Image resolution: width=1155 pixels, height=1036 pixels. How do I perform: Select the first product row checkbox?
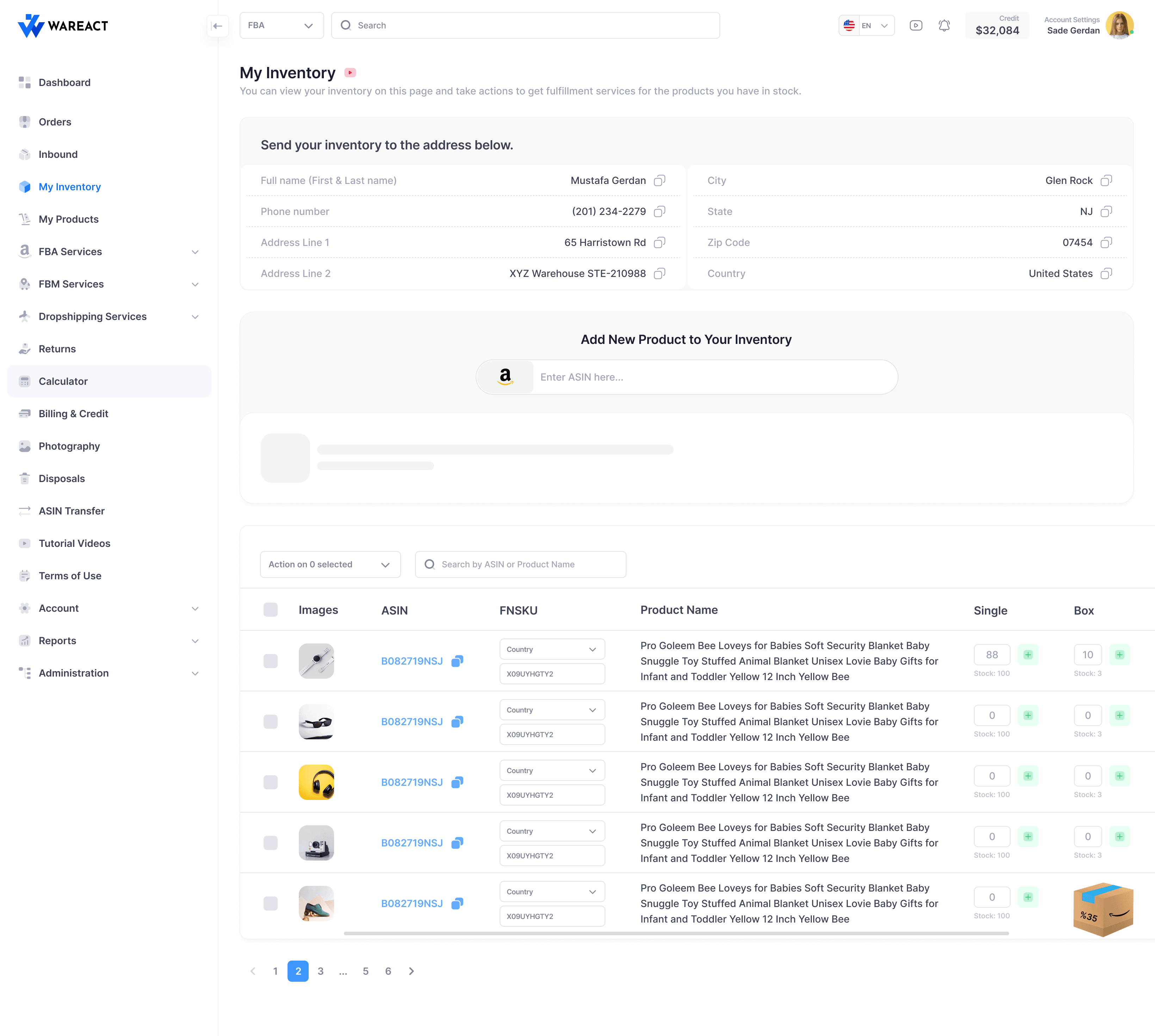click(270, 661)
